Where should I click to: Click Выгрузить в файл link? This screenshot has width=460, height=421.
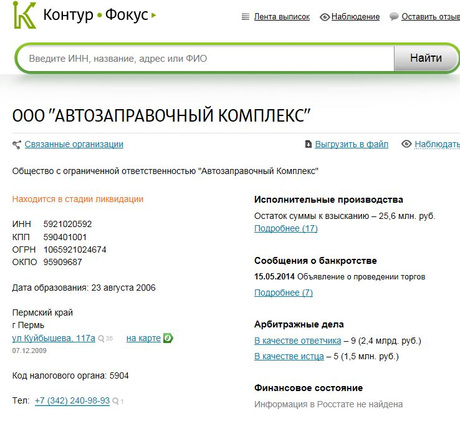[352, 144]
